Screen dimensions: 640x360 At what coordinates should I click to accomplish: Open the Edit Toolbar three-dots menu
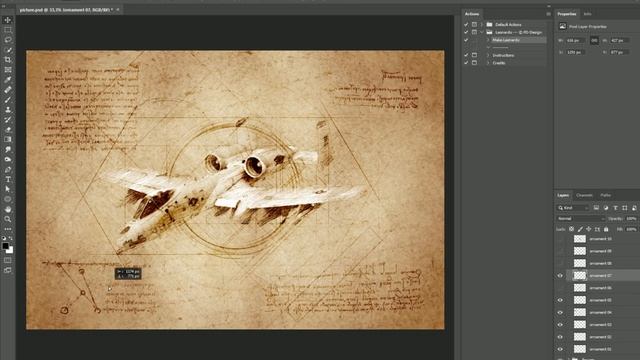[7, 229]
